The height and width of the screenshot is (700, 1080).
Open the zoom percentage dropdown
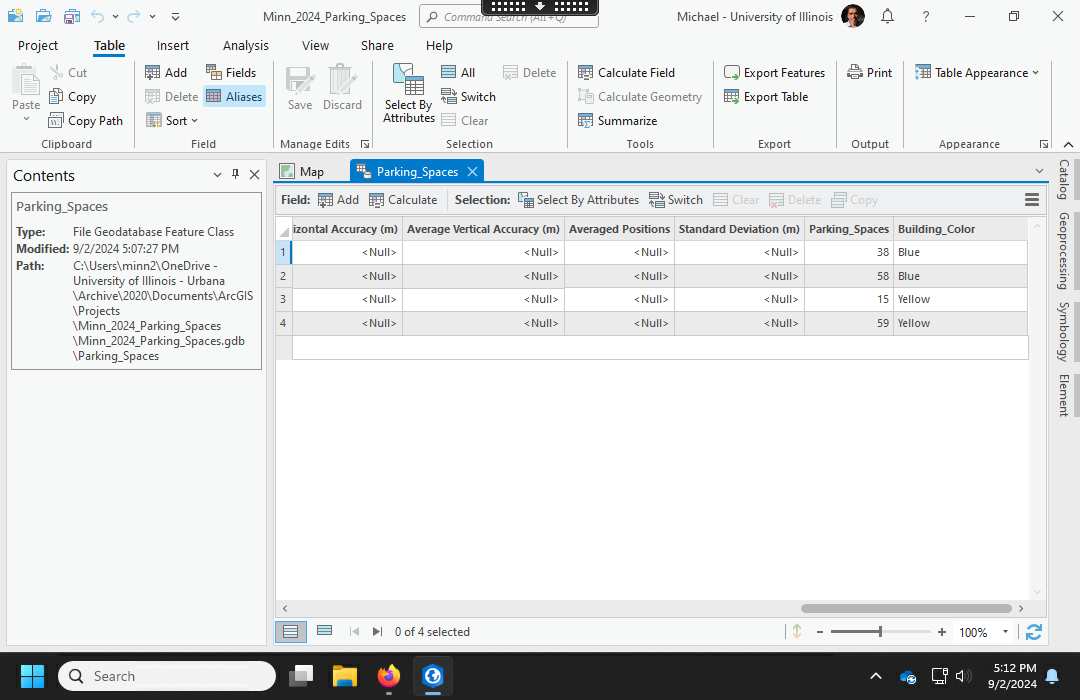click(x=1007, y=632)
